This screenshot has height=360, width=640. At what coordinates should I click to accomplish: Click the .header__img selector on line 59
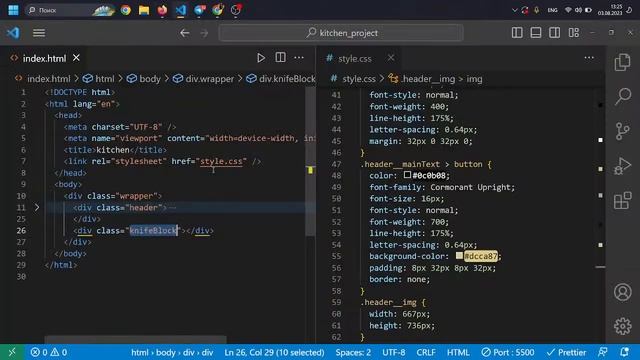tap(388, 302)
